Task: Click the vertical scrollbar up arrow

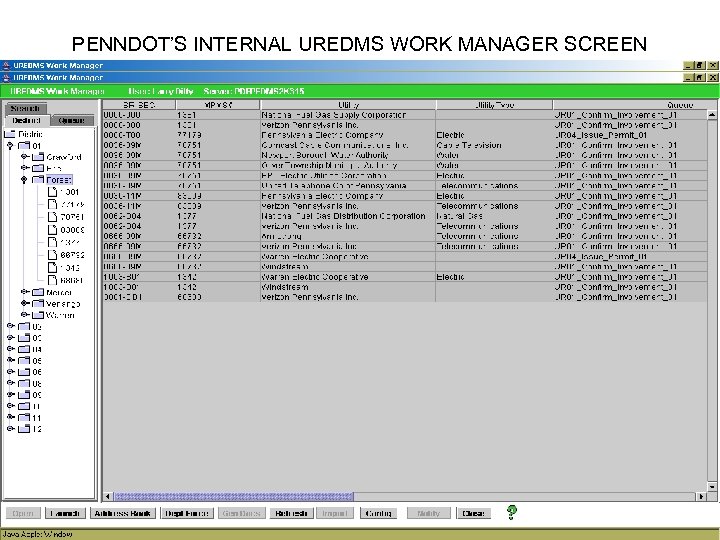Action: [x=712, y=114]
